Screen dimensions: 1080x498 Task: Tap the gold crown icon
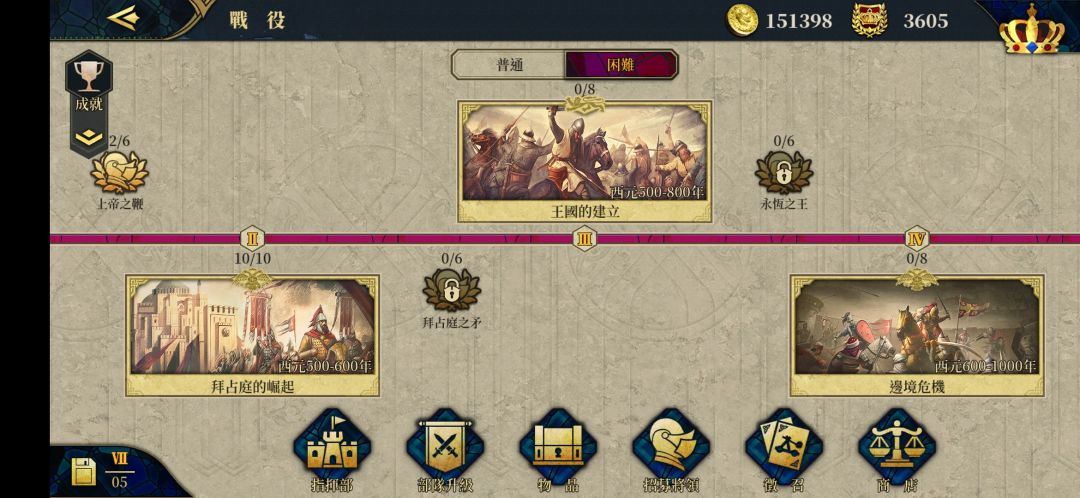[1031, 29]
